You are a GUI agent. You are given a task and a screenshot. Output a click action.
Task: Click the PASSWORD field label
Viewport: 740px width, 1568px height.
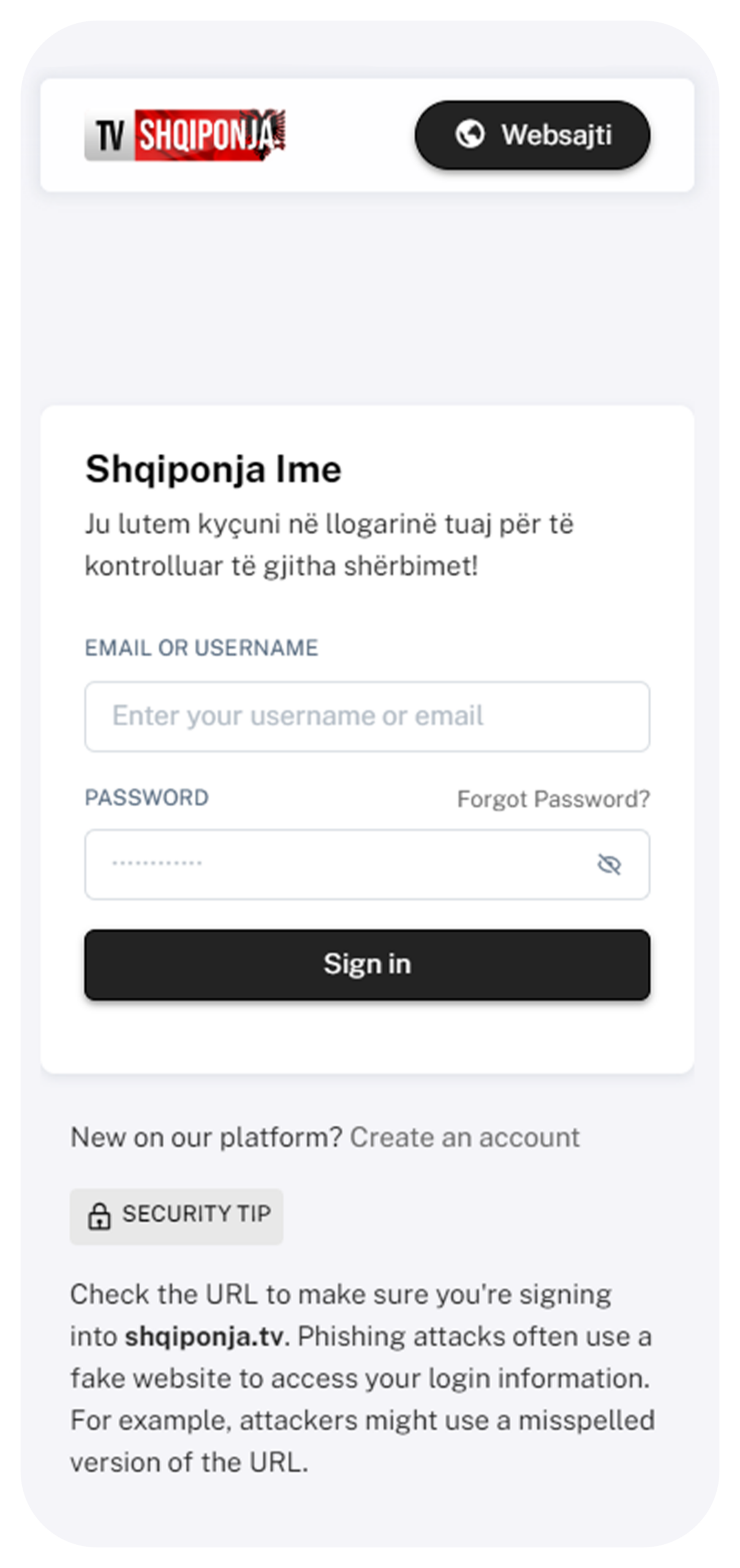pos(146,797)
